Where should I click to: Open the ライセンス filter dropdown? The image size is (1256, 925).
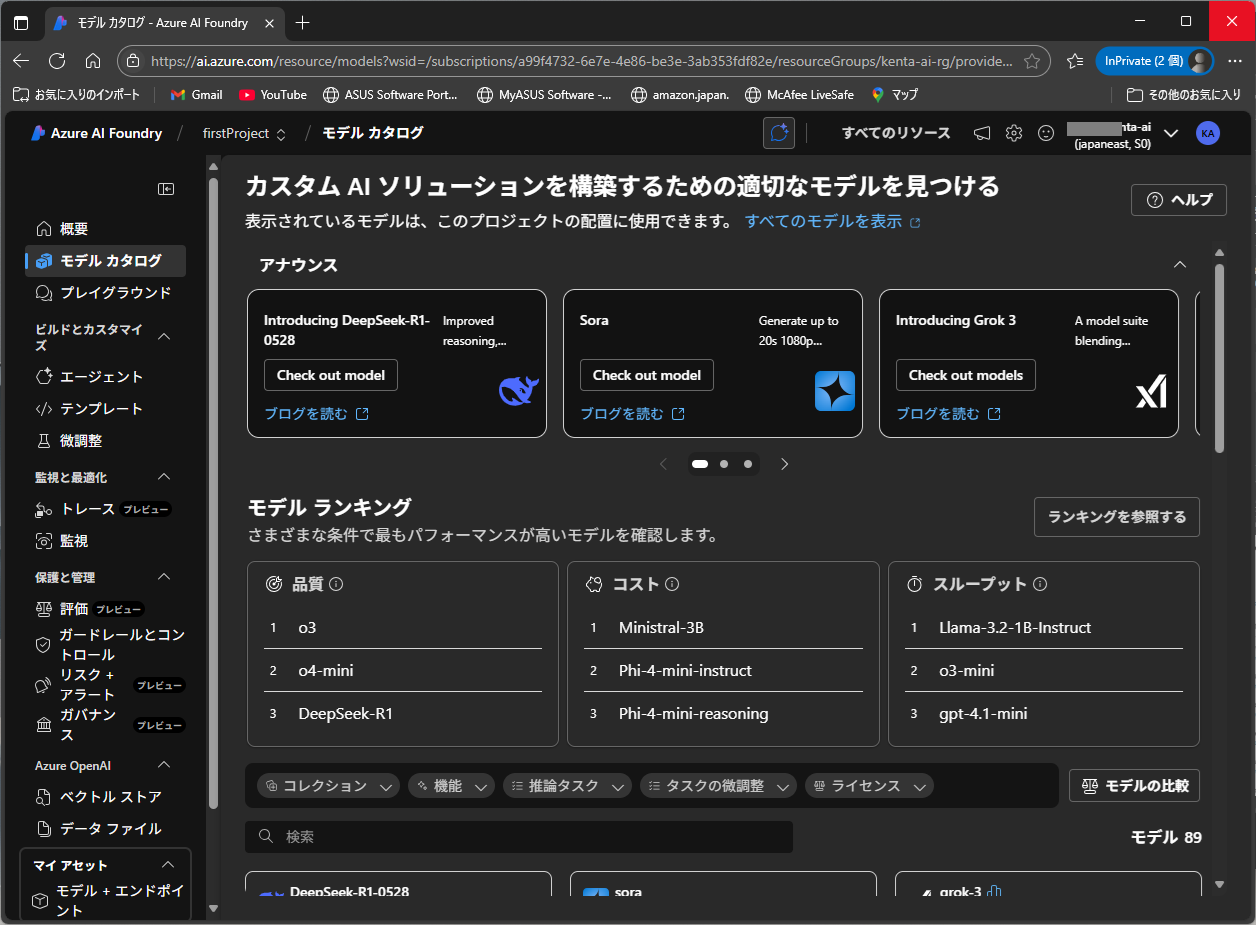pos(869,786)
